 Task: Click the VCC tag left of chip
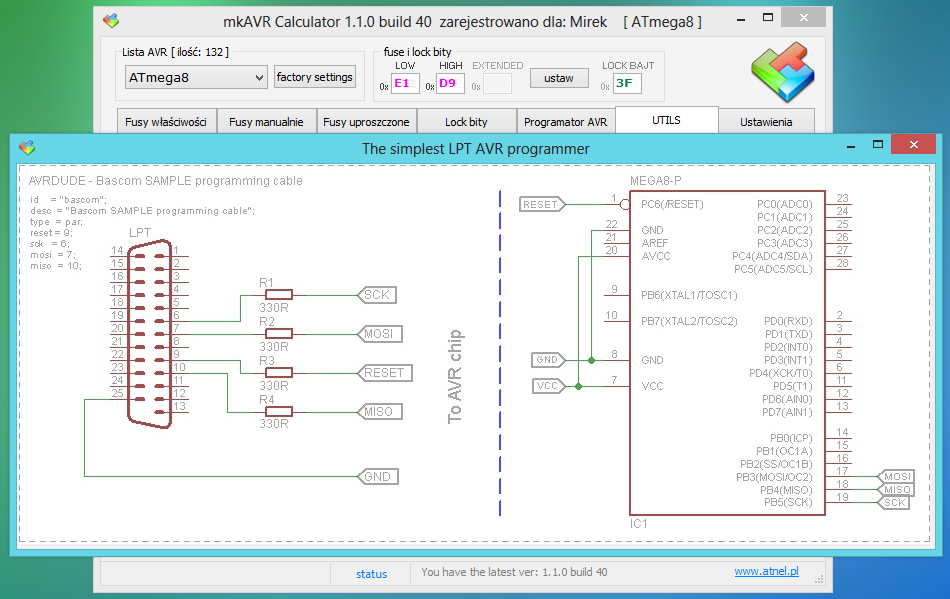pos(548,386)
